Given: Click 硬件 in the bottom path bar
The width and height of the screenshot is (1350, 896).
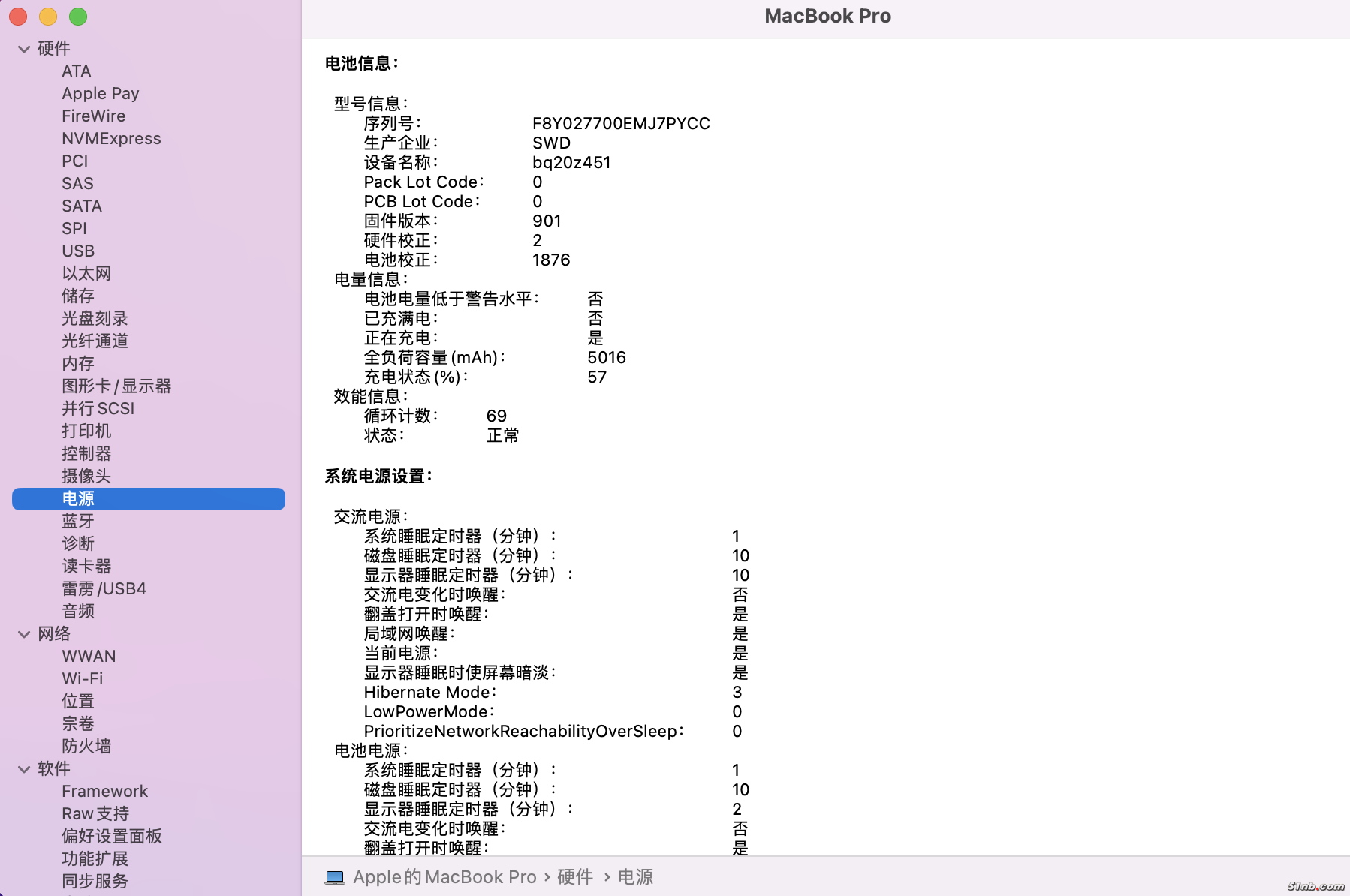Looking at the screenshot, I should tap(575, 877).
